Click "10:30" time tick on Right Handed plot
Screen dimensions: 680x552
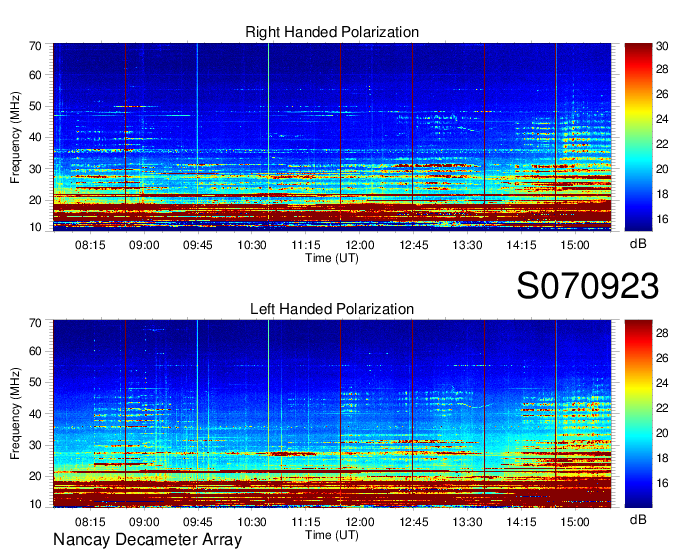pyautogui.click(x=252, y=245)
